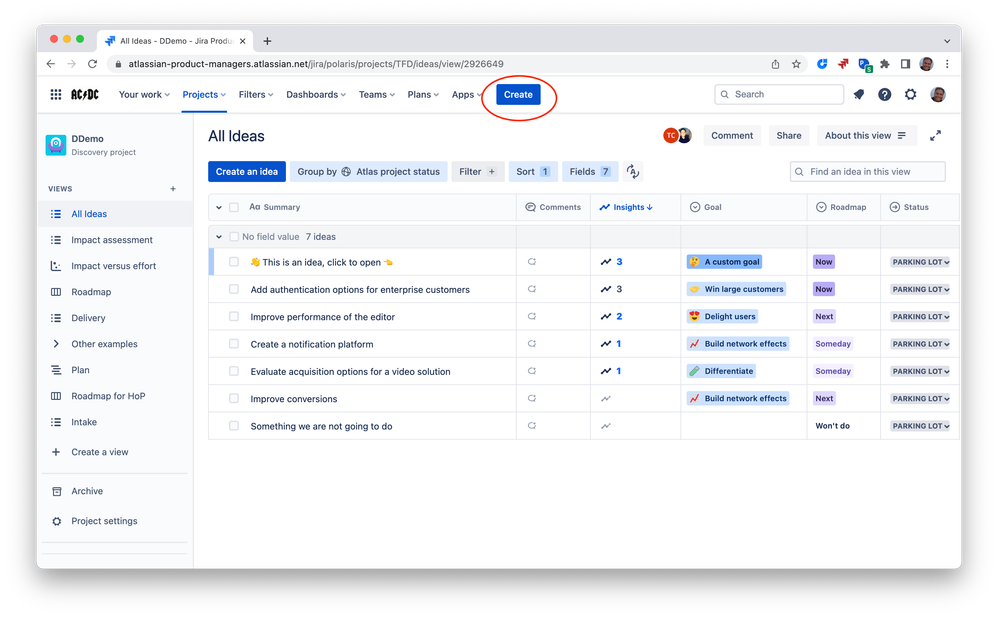Switch to the Impact assessment view
The image size is (998, 617).
pyautogui.click(x=112, y=240)
